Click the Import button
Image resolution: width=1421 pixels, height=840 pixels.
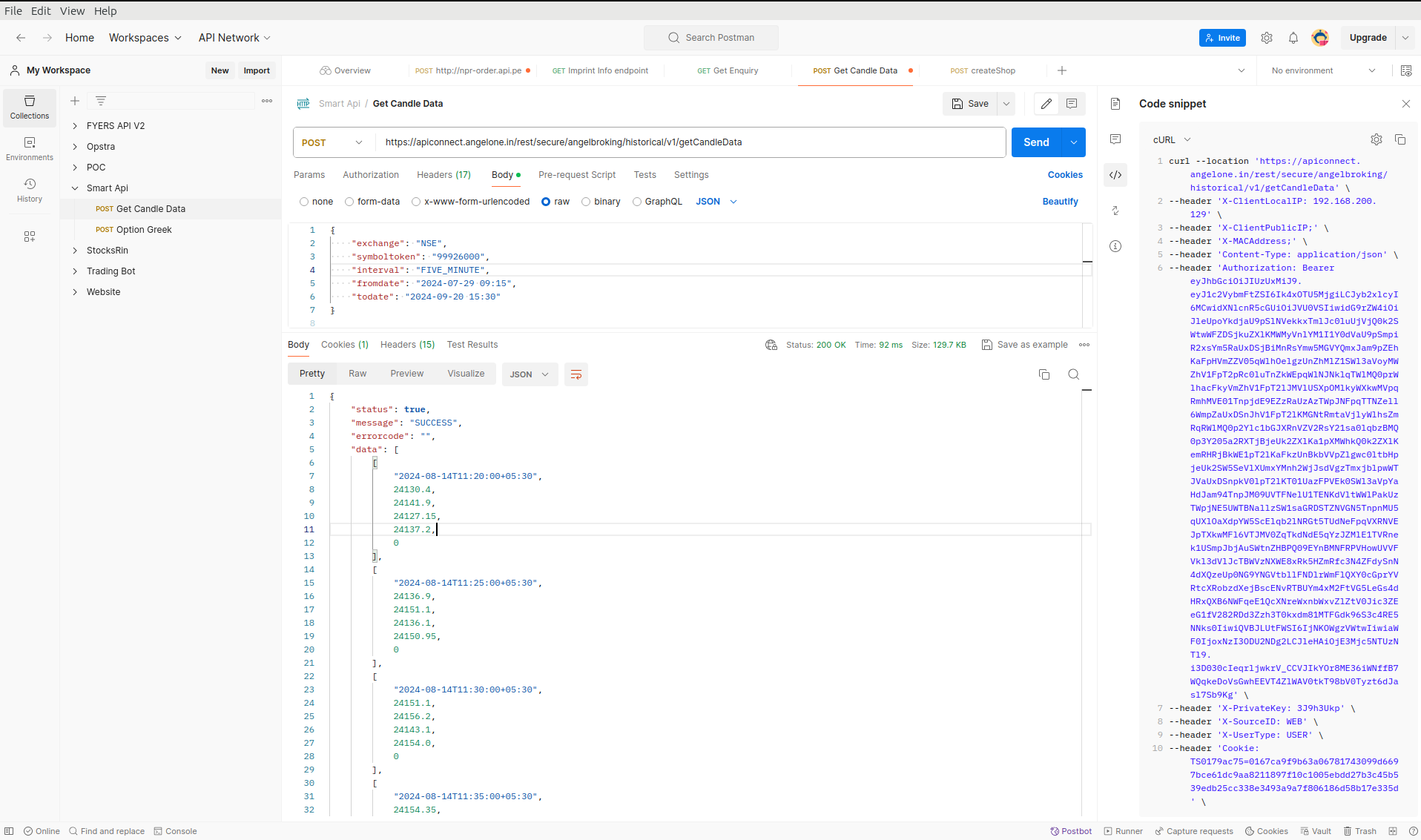[x=257, y=70]
